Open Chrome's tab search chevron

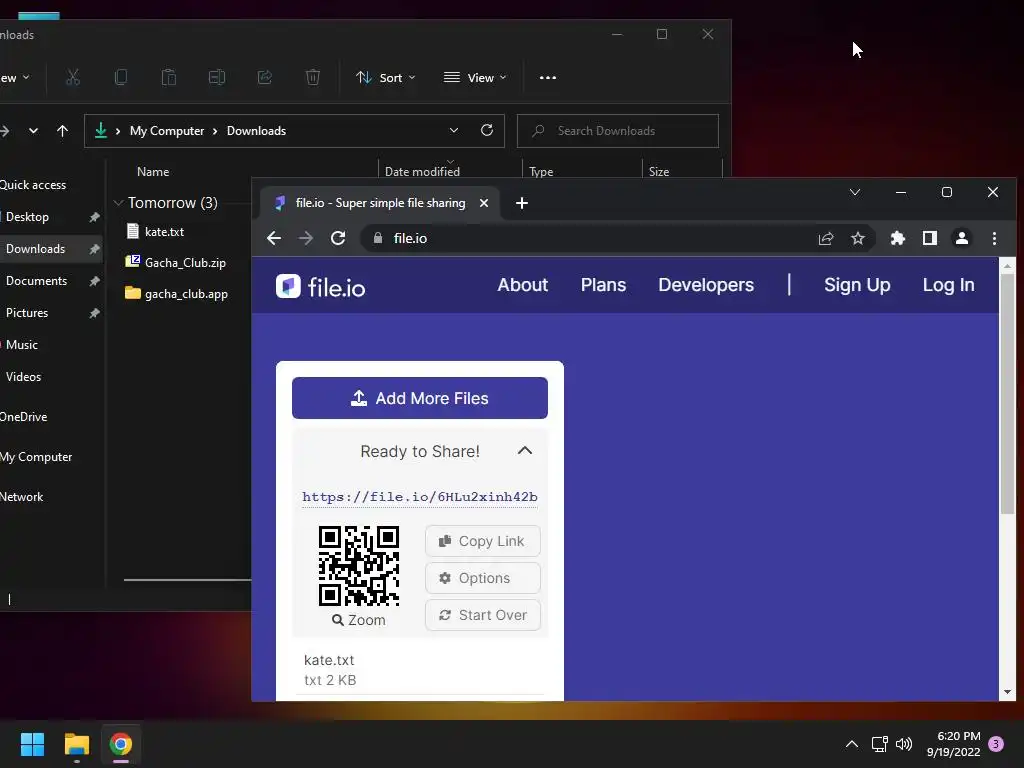tap(854, 192)
